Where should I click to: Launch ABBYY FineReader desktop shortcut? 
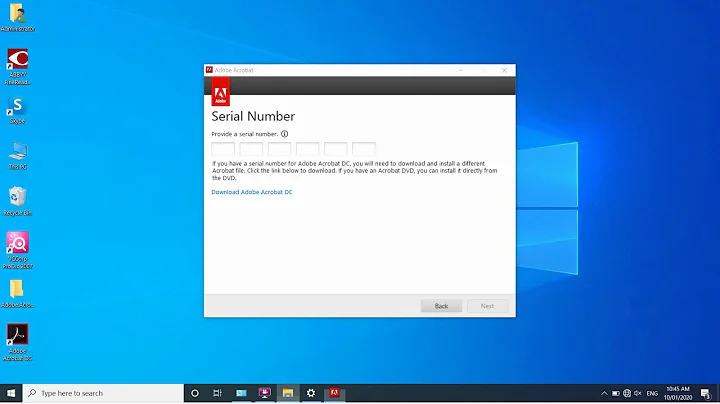pyautogui.click(x=17, y=67)
